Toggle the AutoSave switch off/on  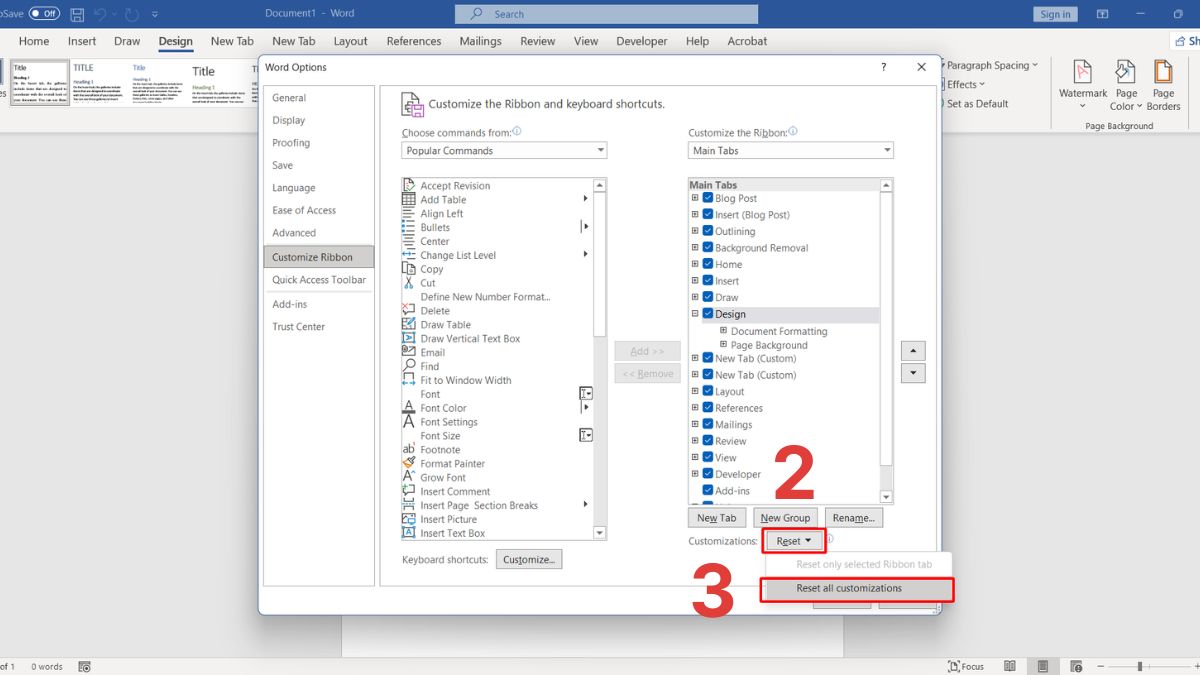tap(44, 14)
